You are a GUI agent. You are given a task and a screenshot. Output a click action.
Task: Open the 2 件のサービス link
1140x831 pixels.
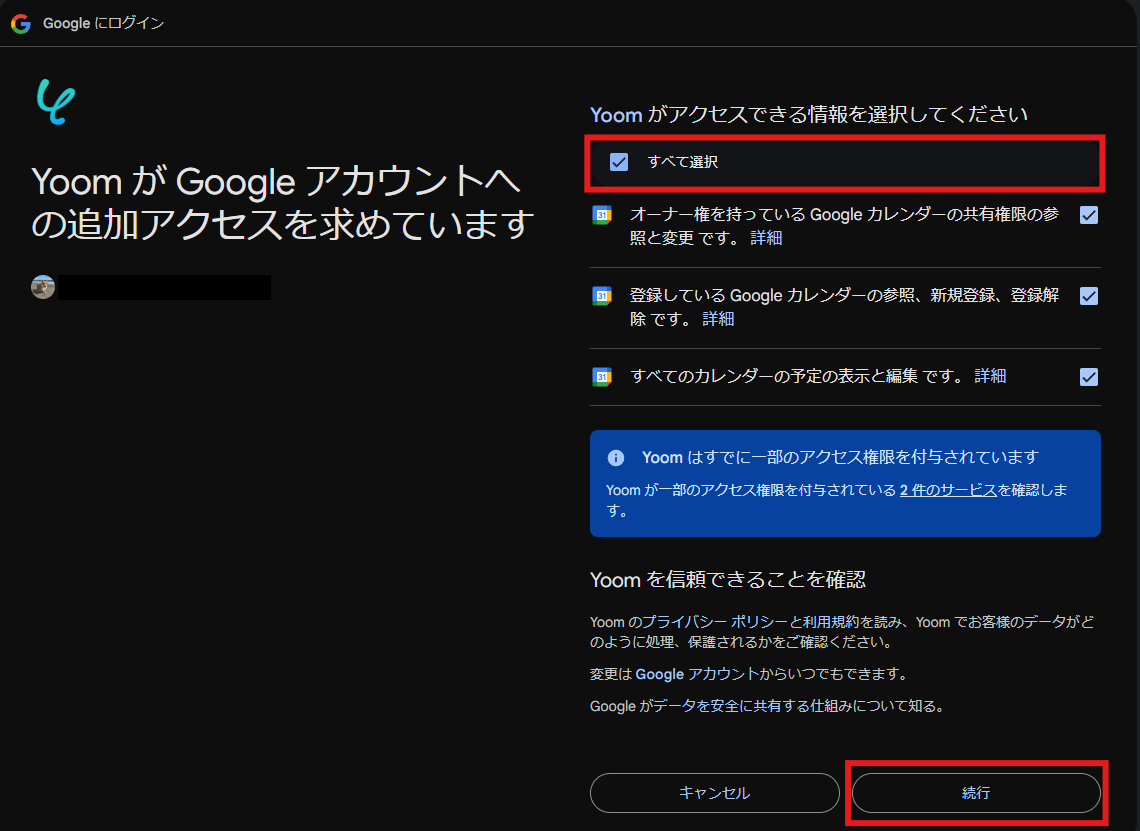pos(948,490)
